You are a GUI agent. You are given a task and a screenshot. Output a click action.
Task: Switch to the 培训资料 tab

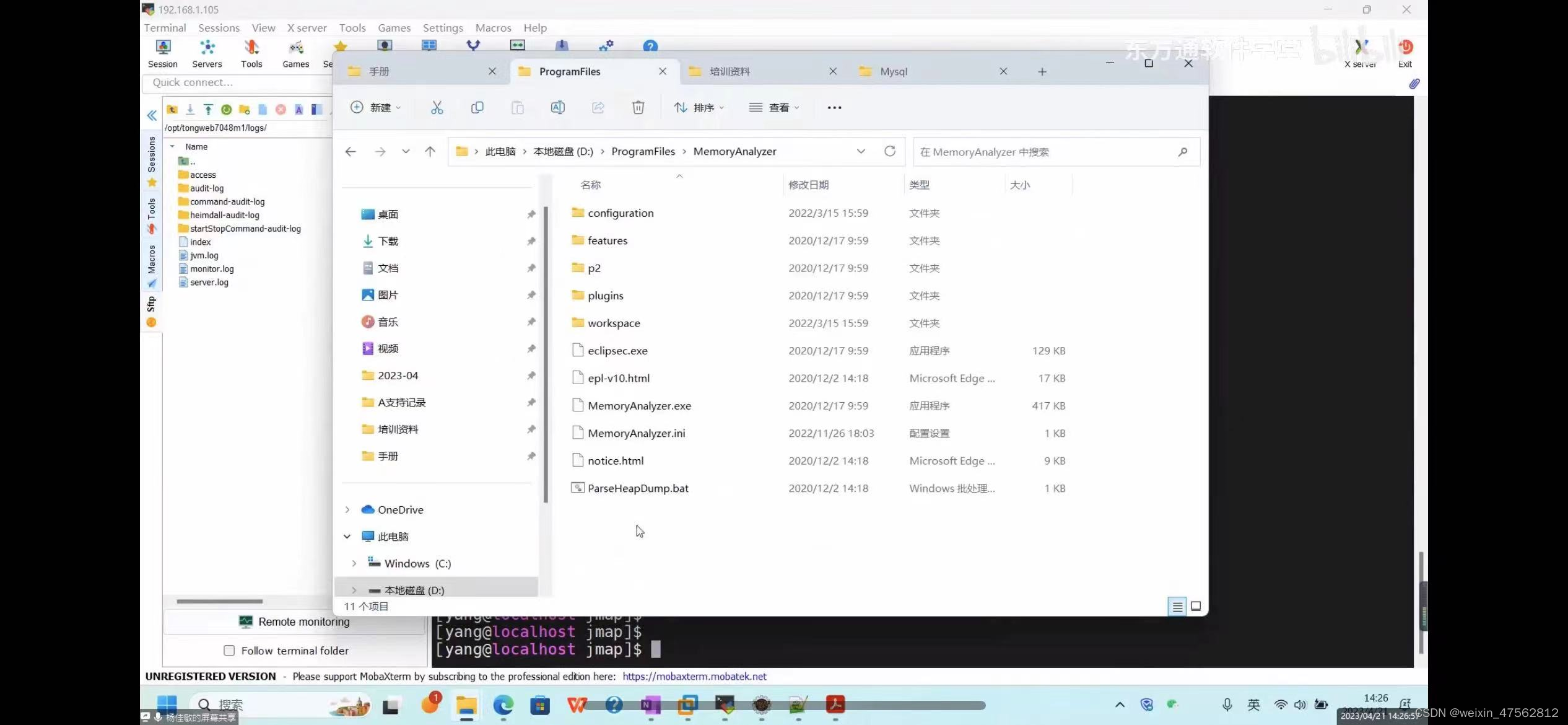pos(730,72)
